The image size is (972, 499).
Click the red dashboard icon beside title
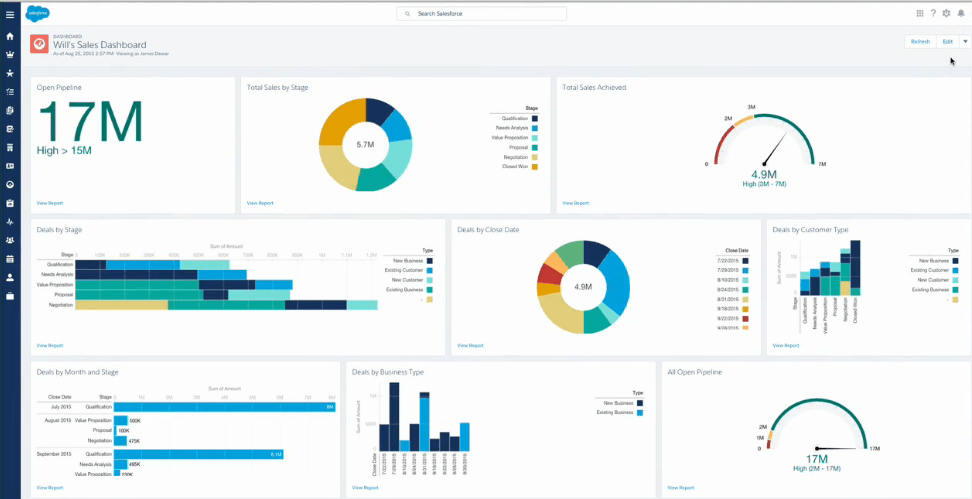coord(39,44)
